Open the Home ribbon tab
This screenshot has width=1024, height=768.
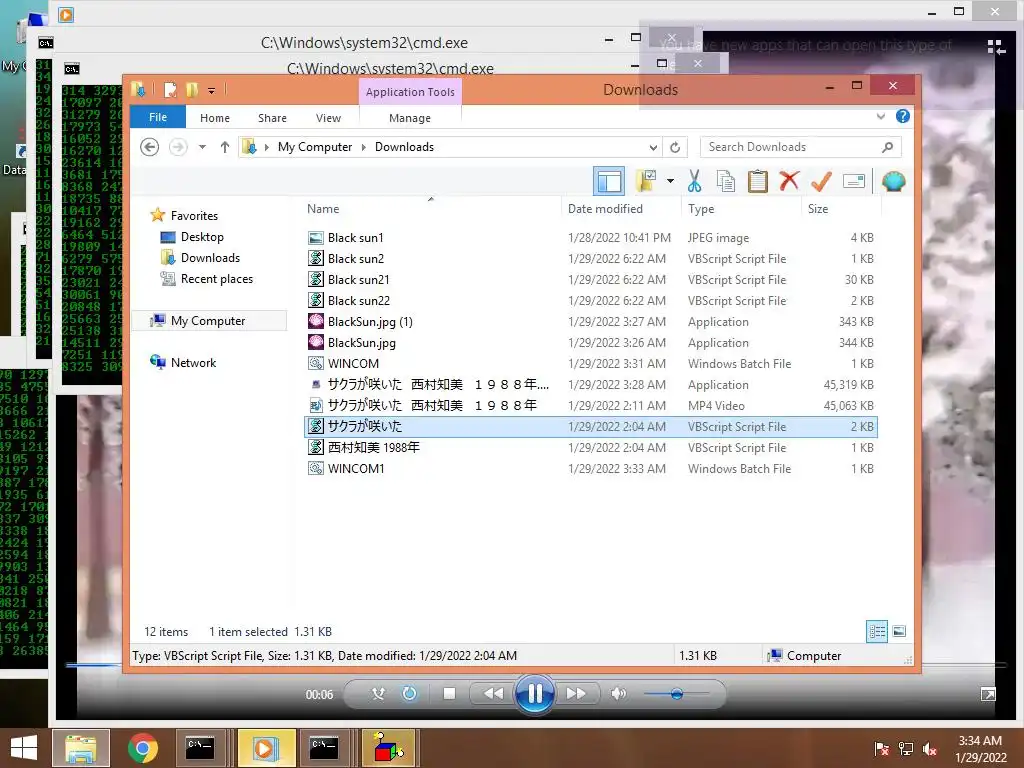pos(215,118)
